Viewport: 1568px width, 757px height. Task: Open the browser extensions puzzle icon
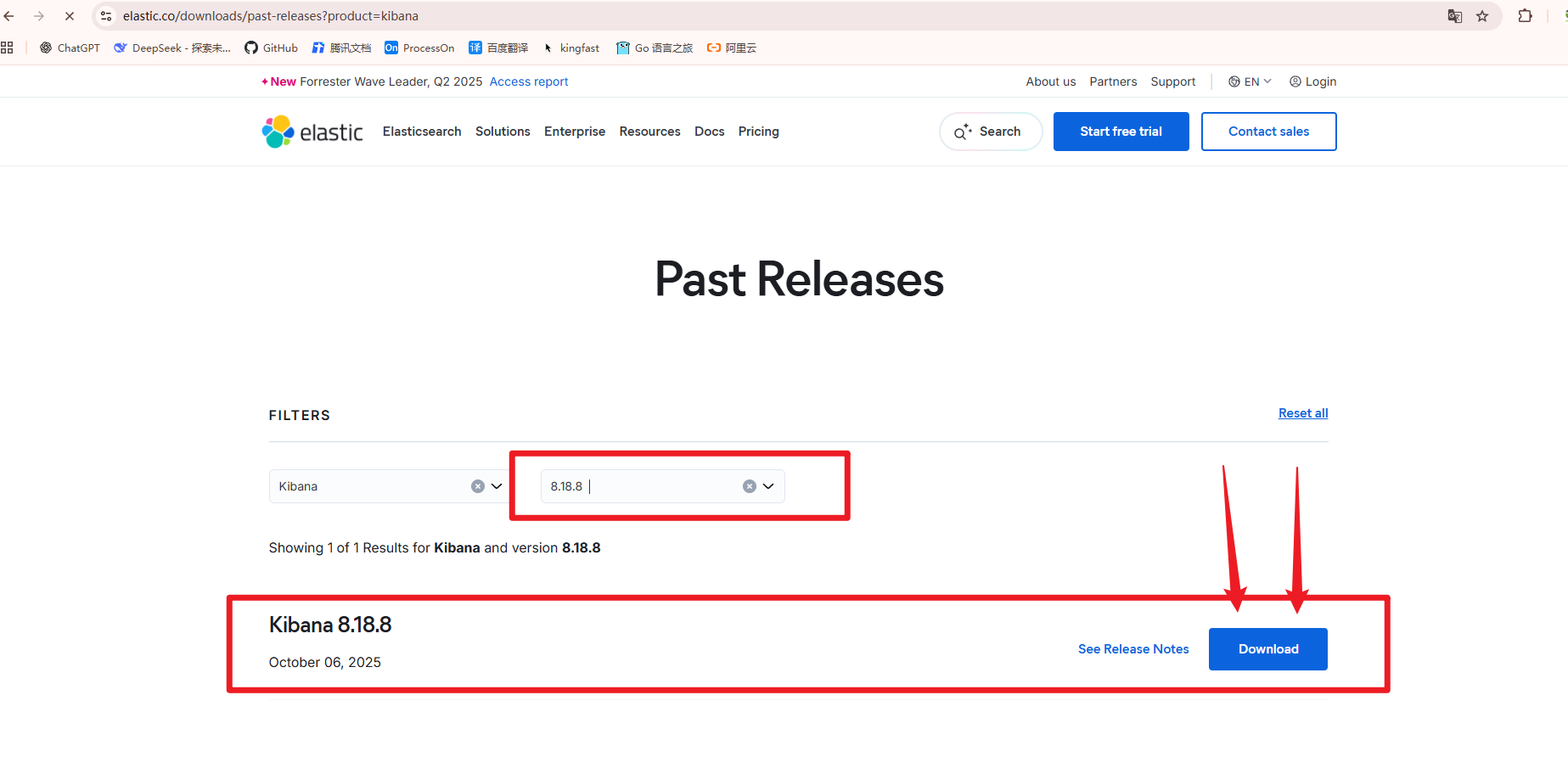1525,16
